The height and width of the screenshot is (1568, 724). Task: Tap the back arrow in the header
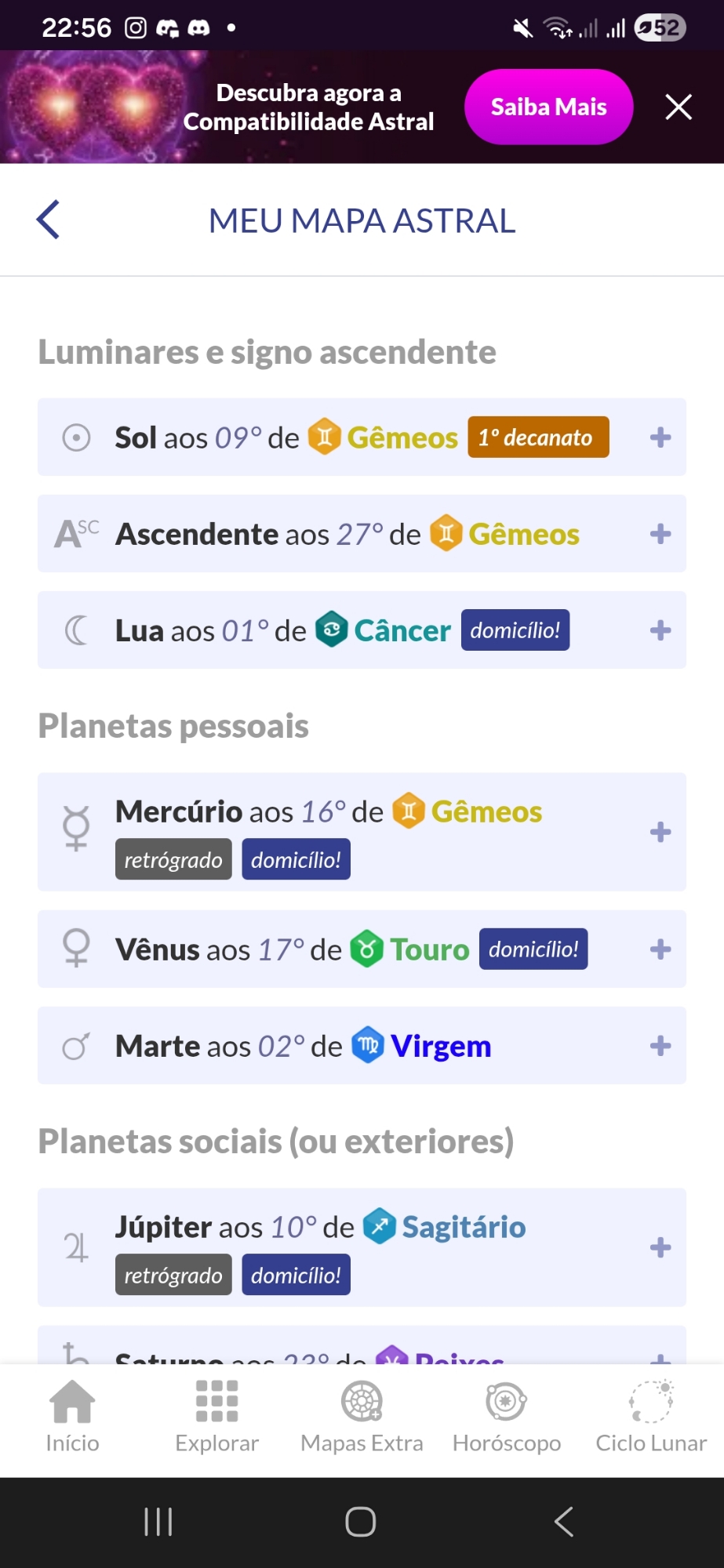point(49,220)
